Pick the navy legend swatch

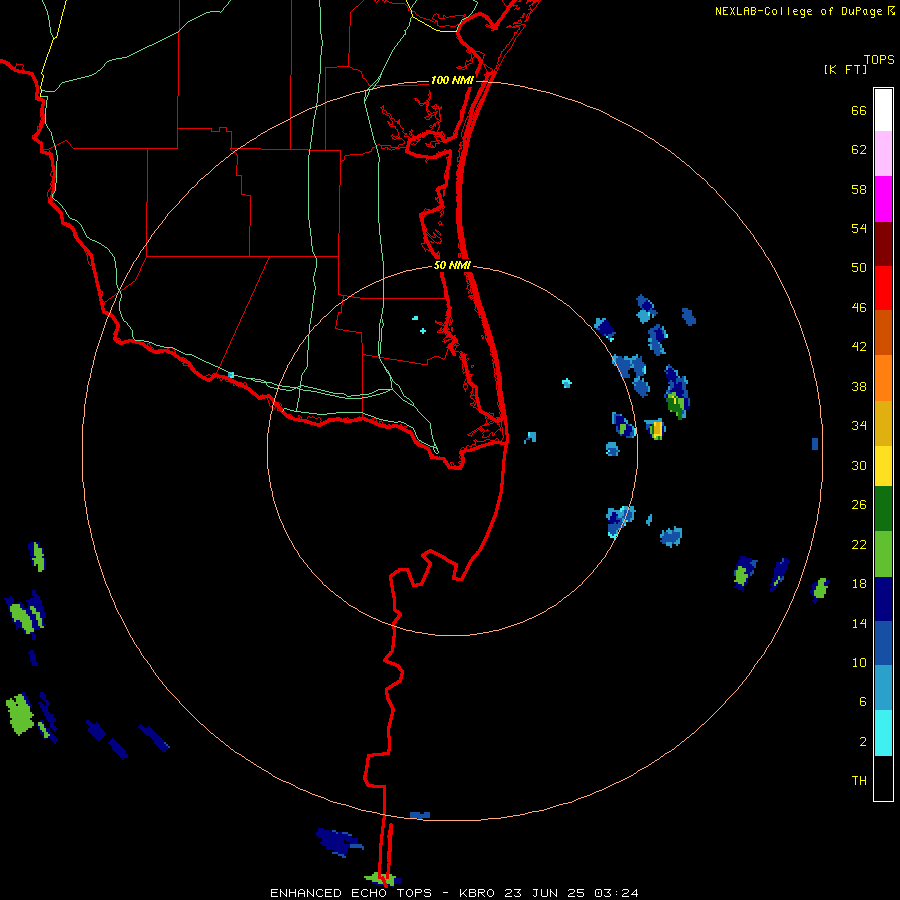883,599
